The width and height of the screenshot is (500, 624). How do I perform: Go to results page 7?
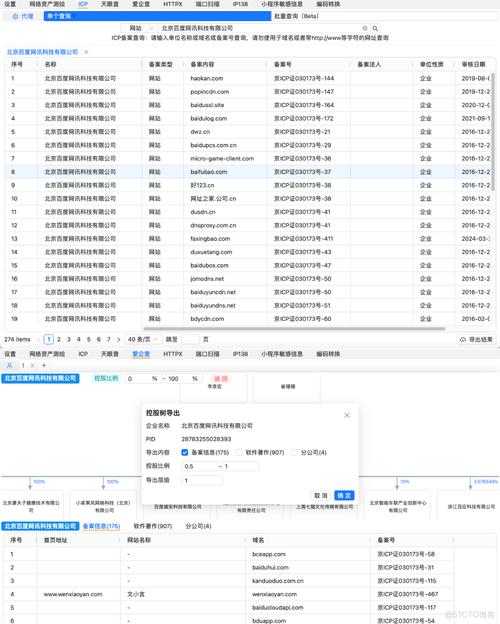click(108, 339)
